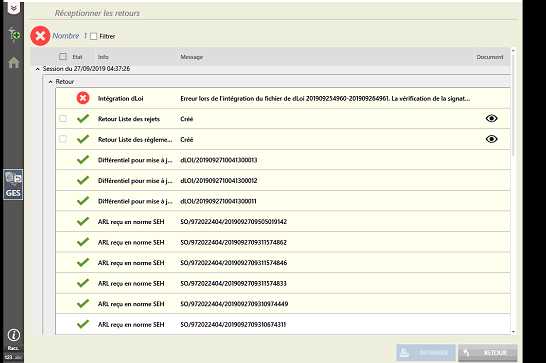Check the Retour Liste des rejets checkbox

(63, 118)
